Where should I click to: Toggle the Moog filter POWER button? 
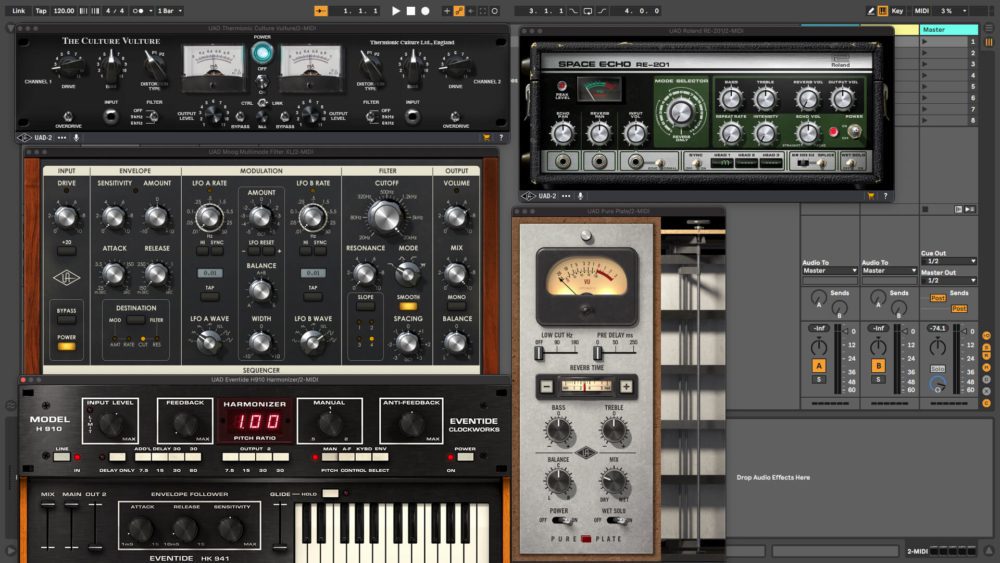(68, 339)
